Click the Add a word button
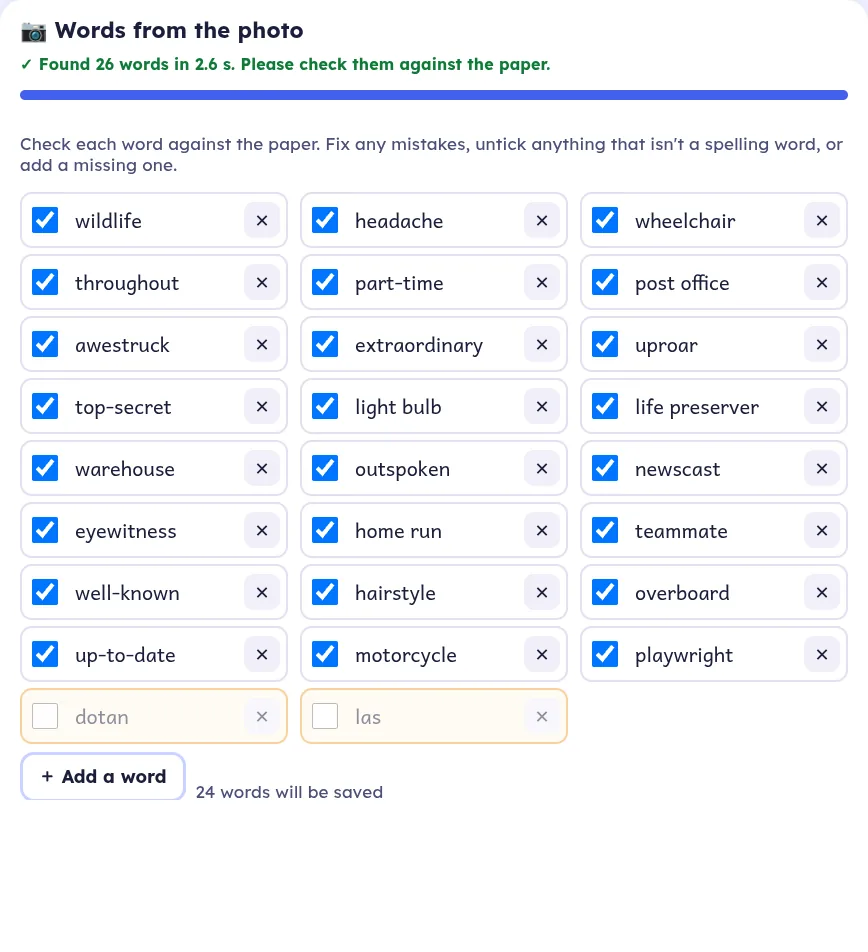The width and height of the screenshot is (868, 952). pyautogui.click(x=103, y=777)
